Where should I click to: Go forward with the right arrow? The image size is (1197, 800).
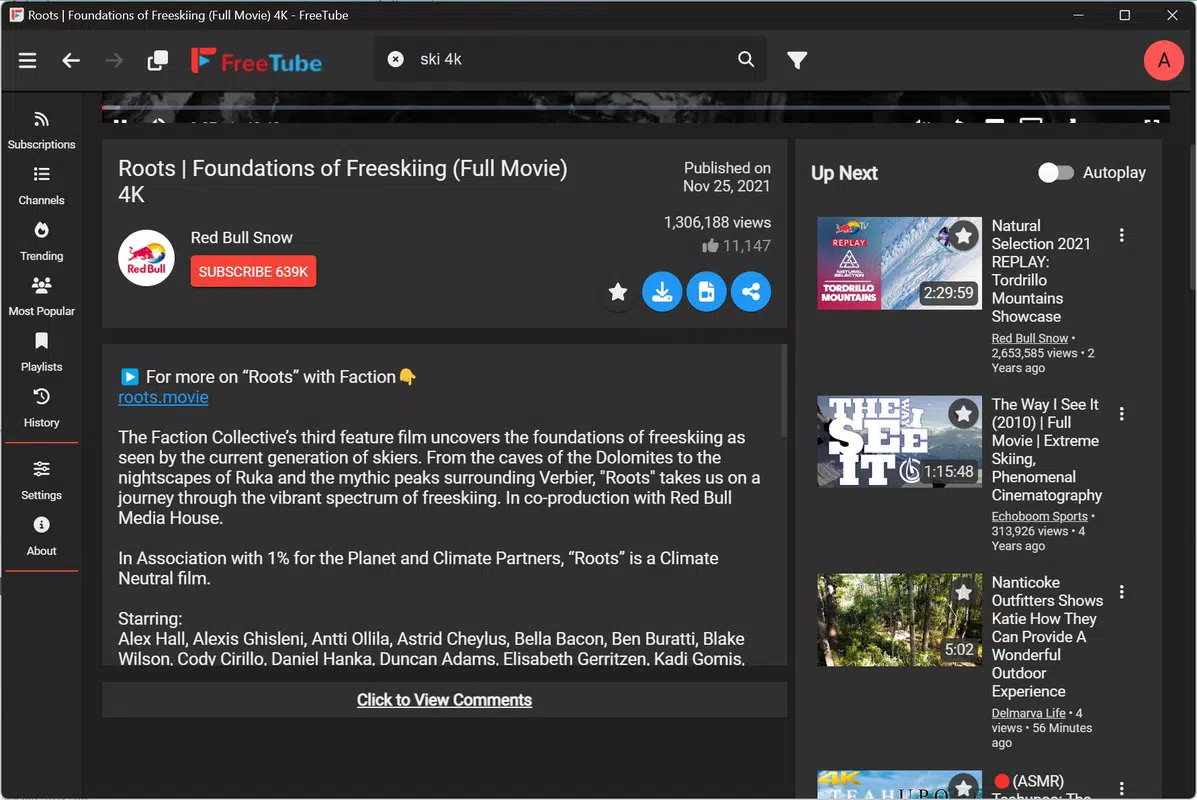pos(114,60)
